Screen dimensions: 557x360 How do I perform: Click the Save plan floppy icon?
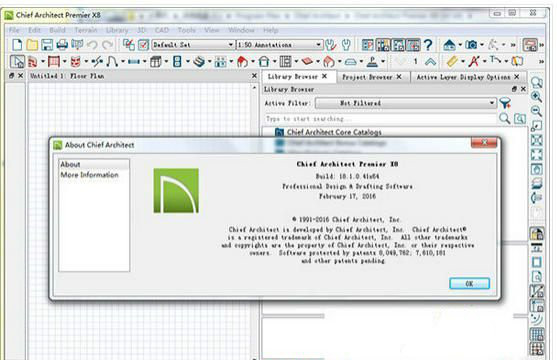(x=47, y=45)
